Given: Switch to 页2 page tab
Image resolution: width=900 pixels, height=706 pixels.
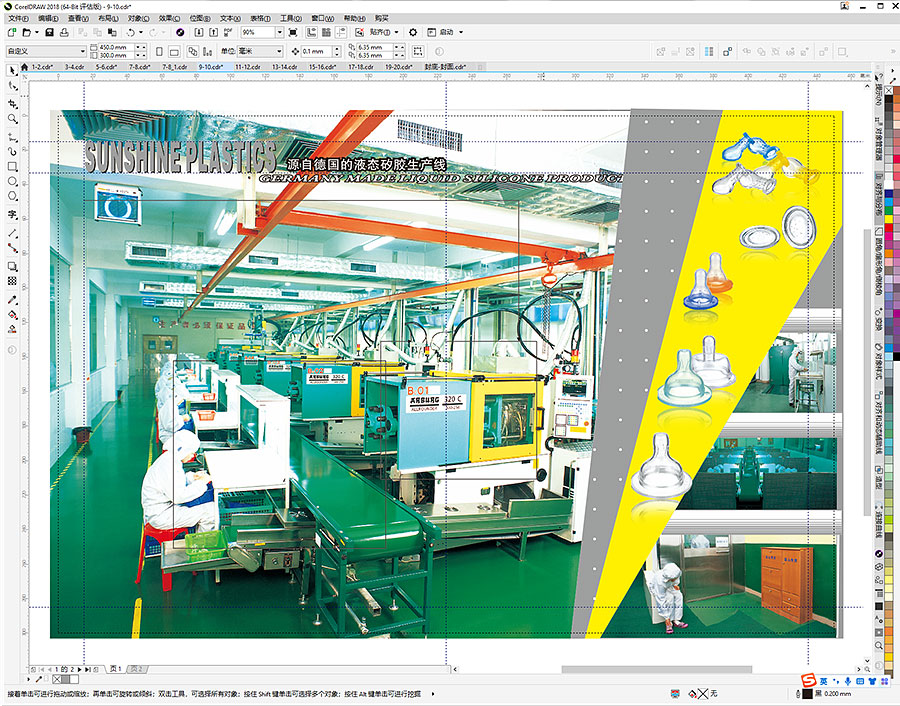Looking at the screenshot, I should click(x=138, y=668).
